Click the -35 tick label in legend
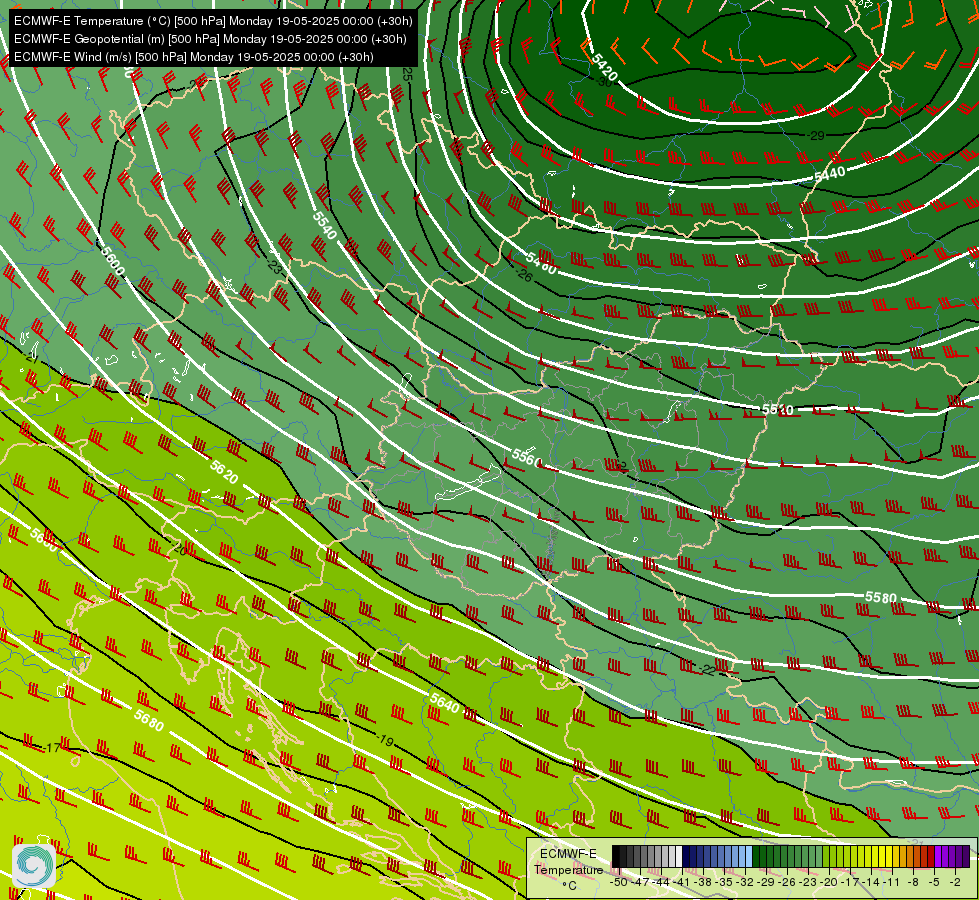The image size is (979, 900). 724,882
